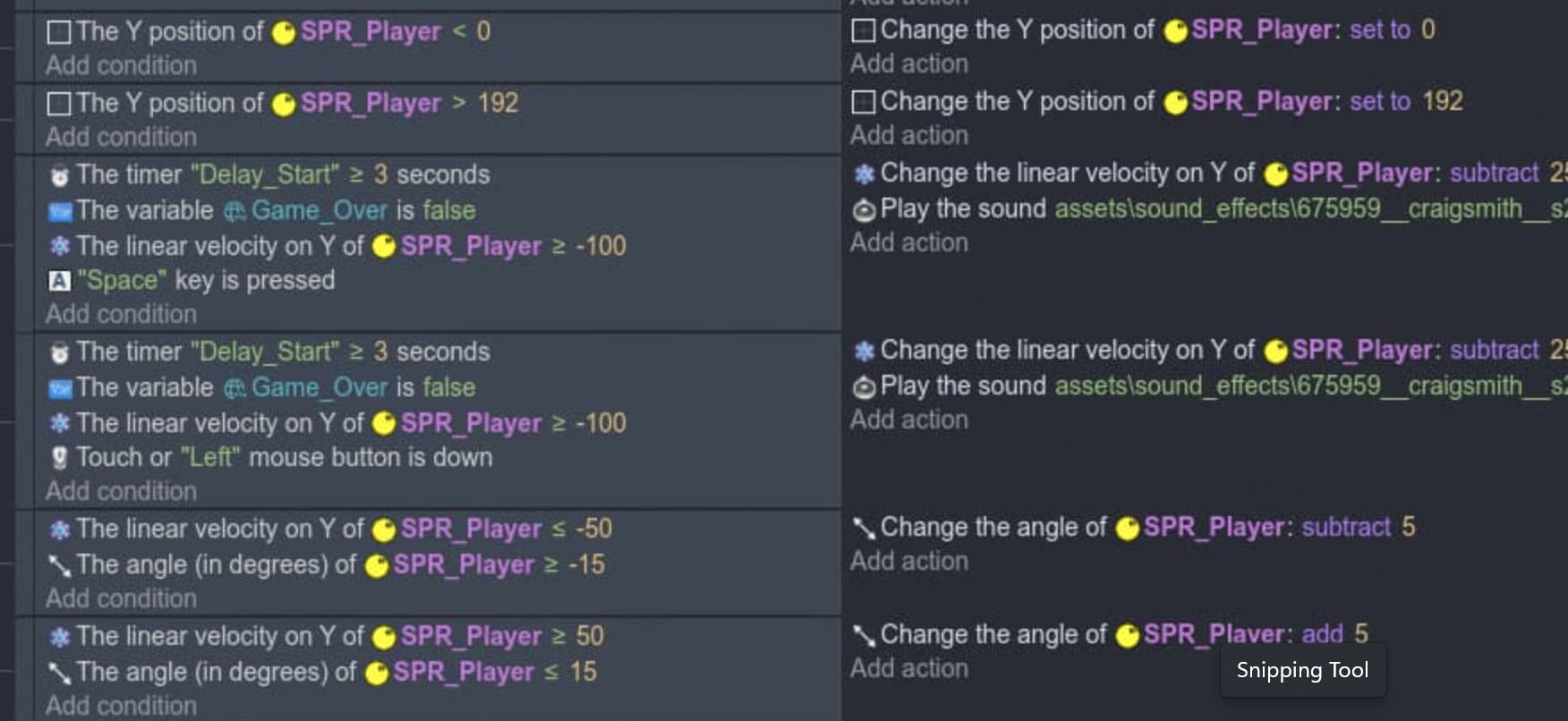The height and width of the screenshot is (721, 1568).
Task: Select the value -100 in the Space key event
Action: pos(601,245)
